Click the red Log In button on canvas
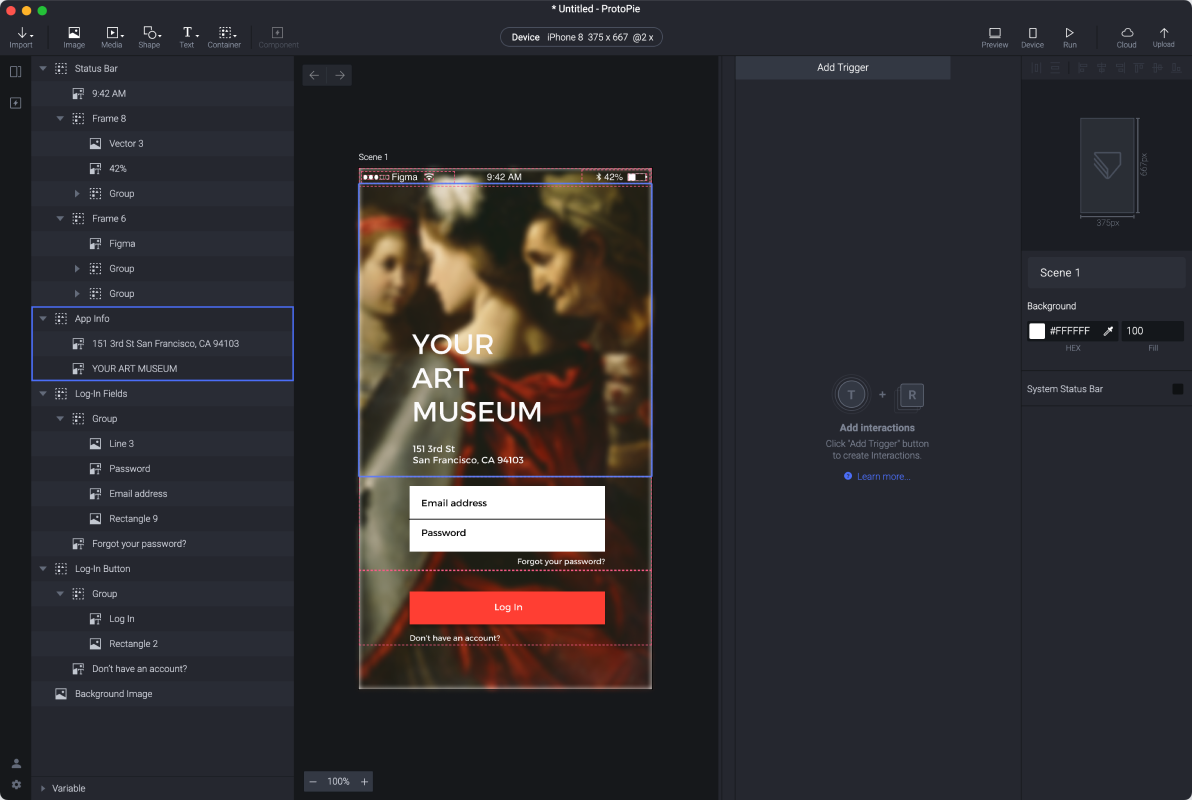The width and height of the screenshot is (1192, 800). point(507,608)
